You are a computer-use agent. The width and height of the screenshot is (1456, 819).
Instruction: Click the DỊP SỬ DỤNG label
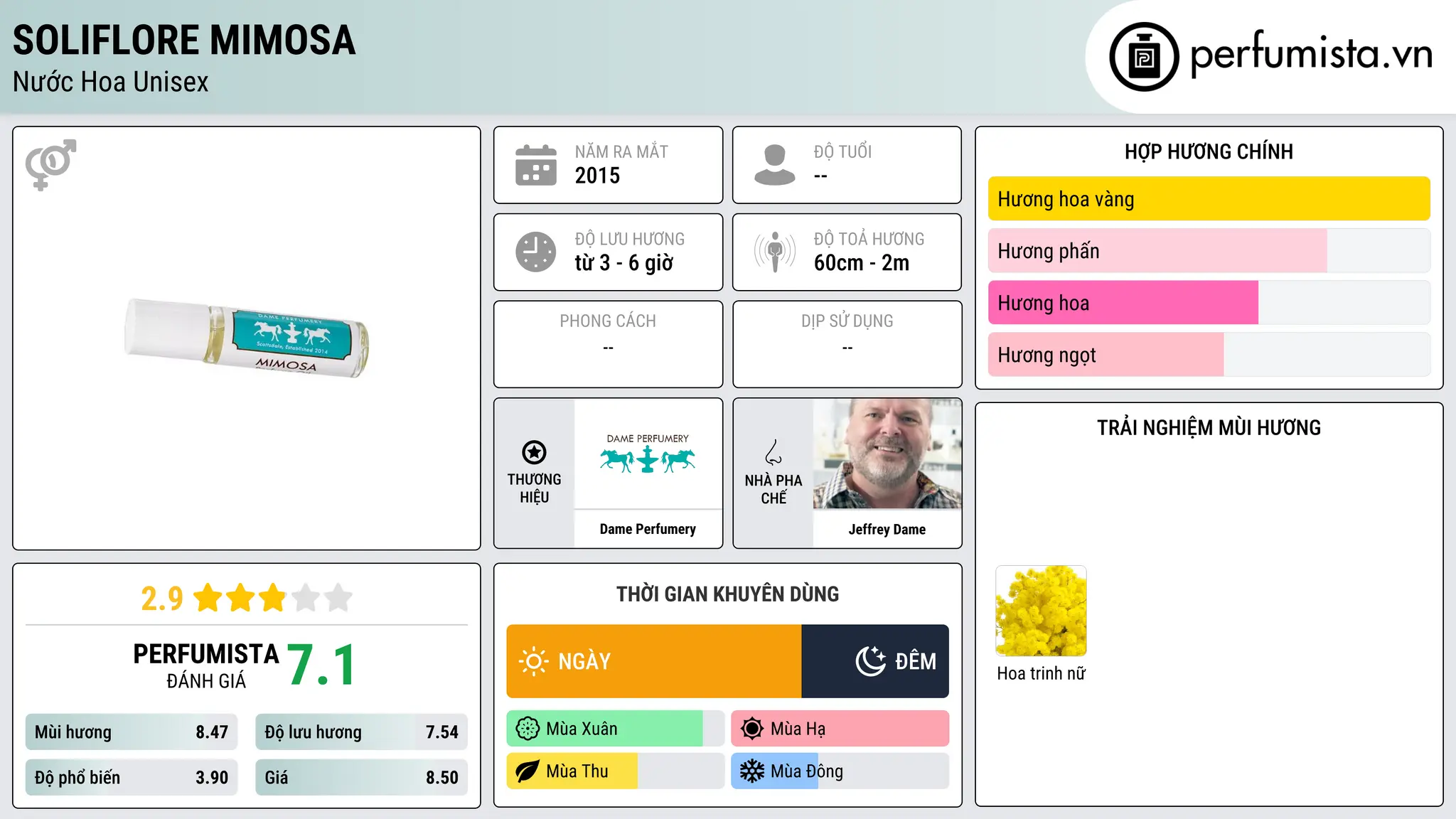click(x=847, y=321)
